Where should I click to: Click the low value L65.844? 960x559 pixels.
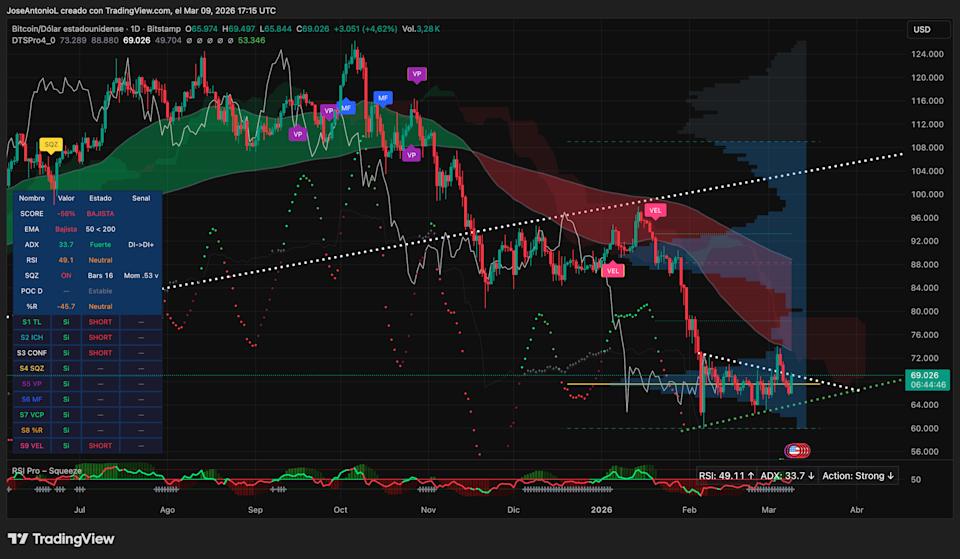click(276, 29)
